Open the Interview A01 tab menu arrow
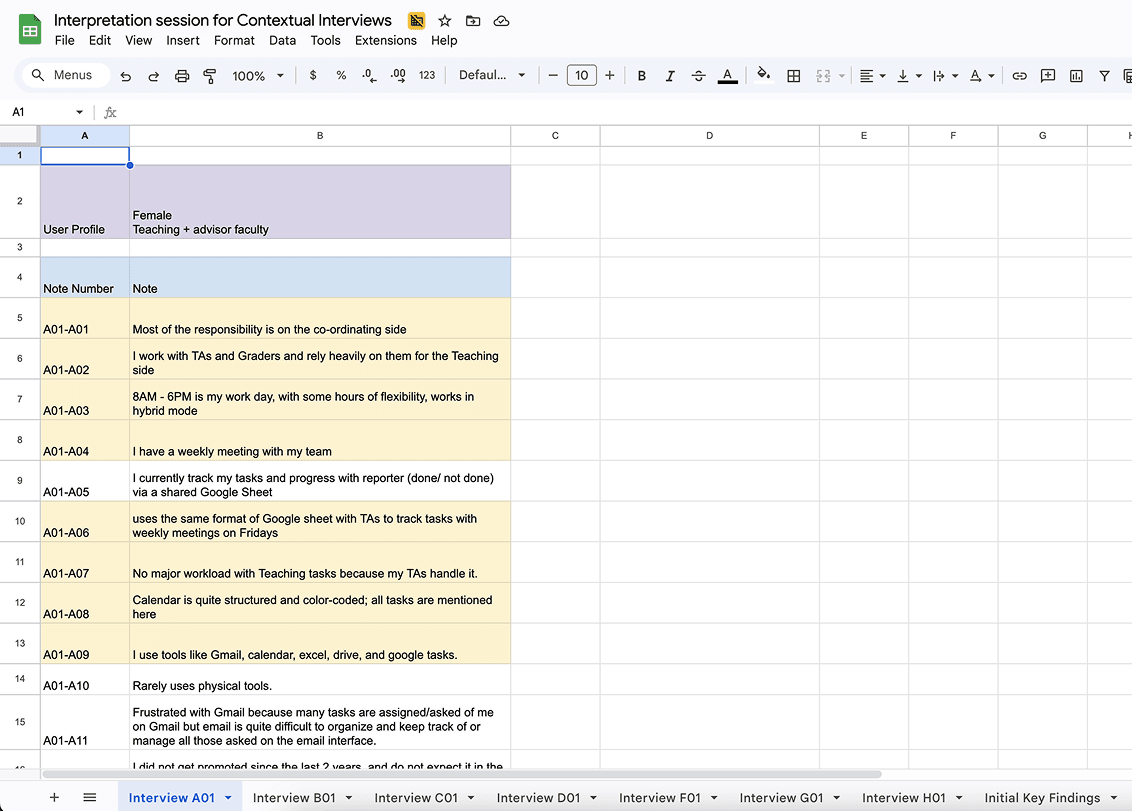 [x=228, y=798]
